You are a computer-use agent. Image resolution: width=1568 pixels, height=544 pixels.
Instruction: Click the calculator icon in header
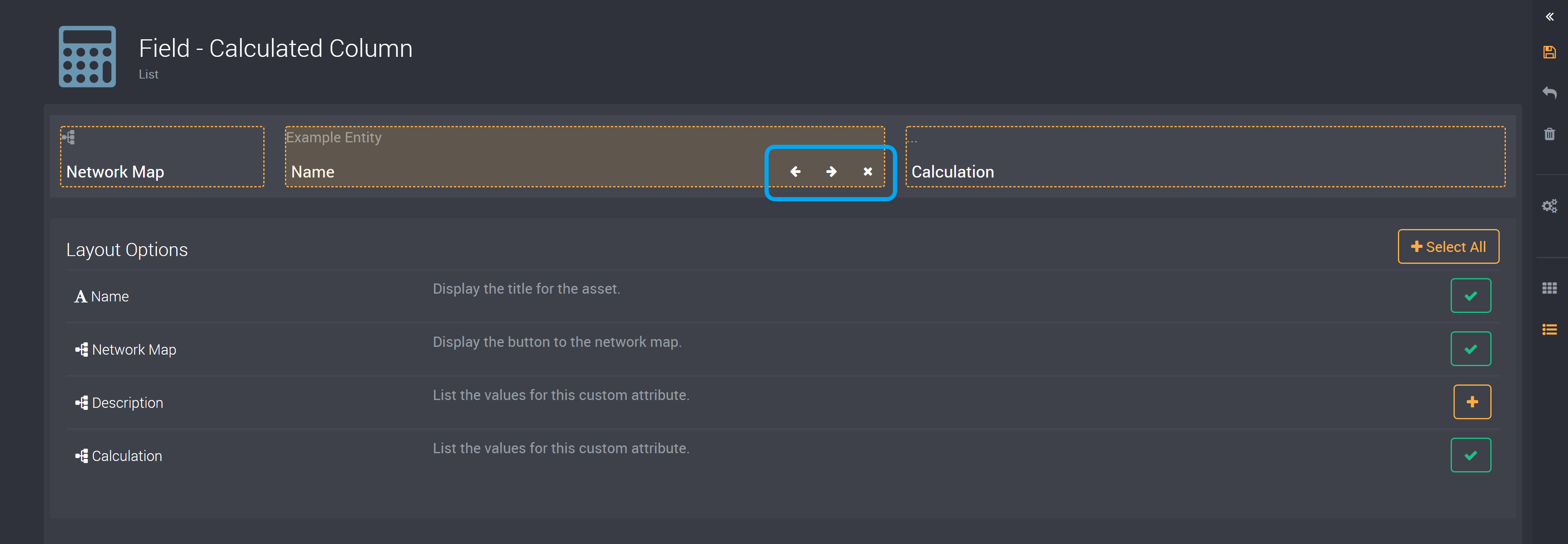pos(87,57)
